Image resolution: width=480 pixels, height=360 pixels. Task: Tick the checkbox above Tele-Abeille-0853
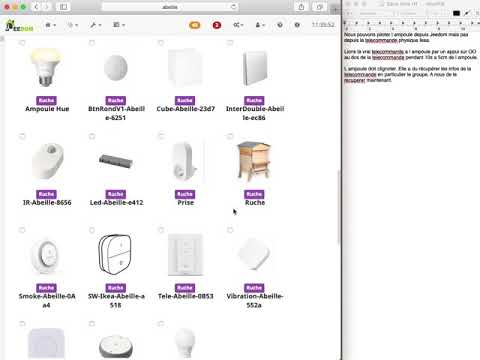[161, 230]
